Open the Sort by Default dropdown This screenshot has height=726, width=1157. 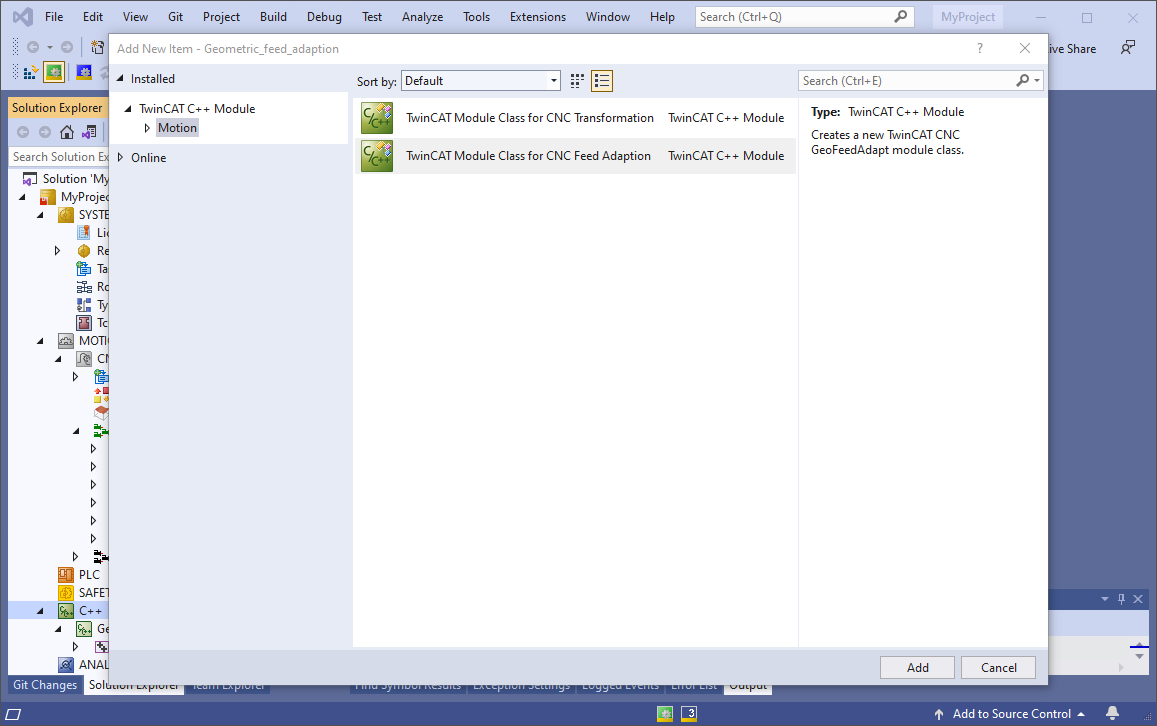pos(480,81)
